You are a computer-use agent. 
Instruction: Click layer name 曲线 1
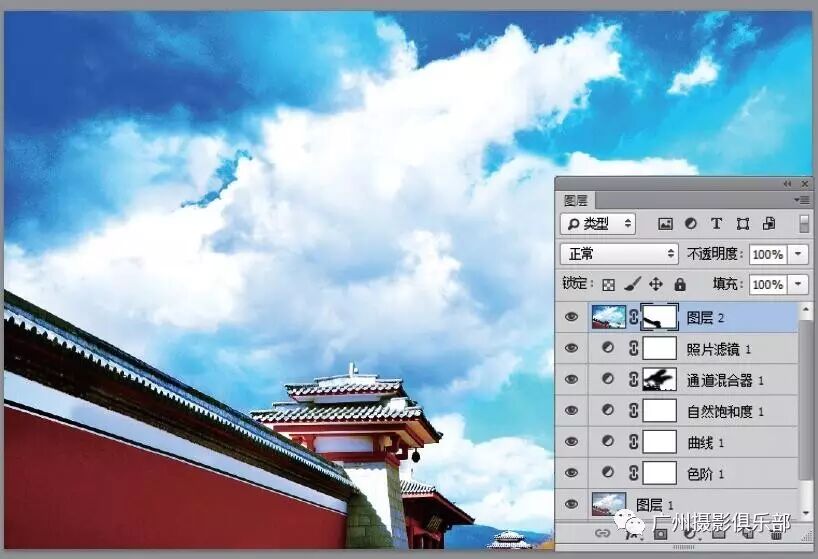pyautogui.click(x=706, y=443)
